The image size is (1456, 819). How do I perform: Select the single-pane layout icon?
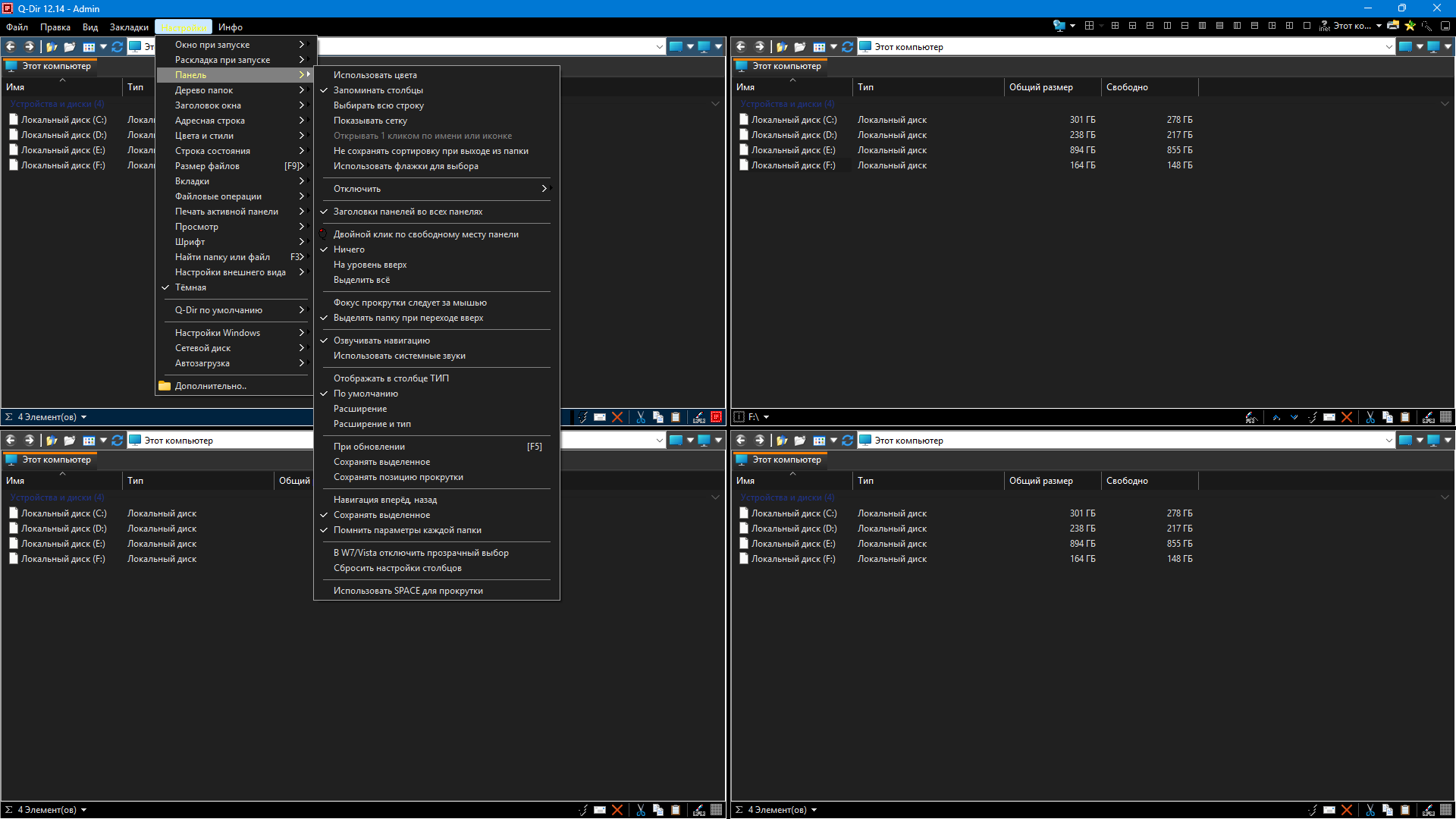coord(1307,26)
